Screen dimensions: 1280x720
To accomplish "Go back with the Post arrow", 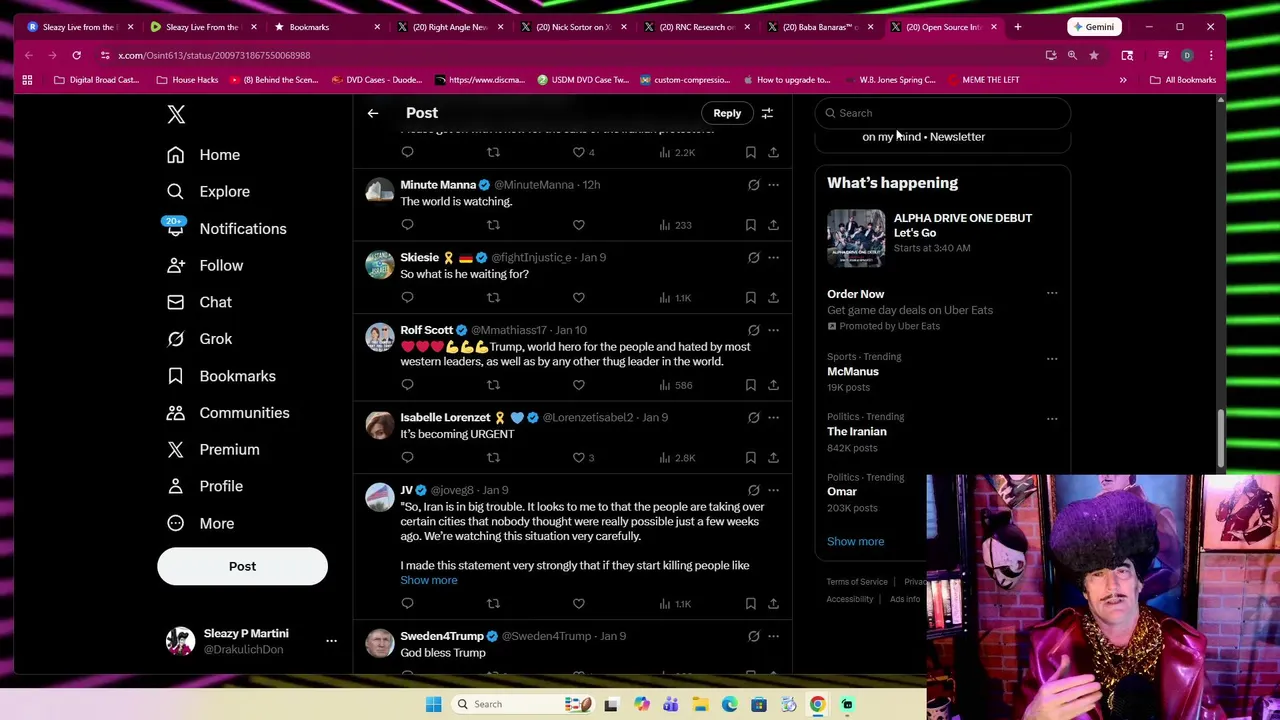I will click(372, 113).
